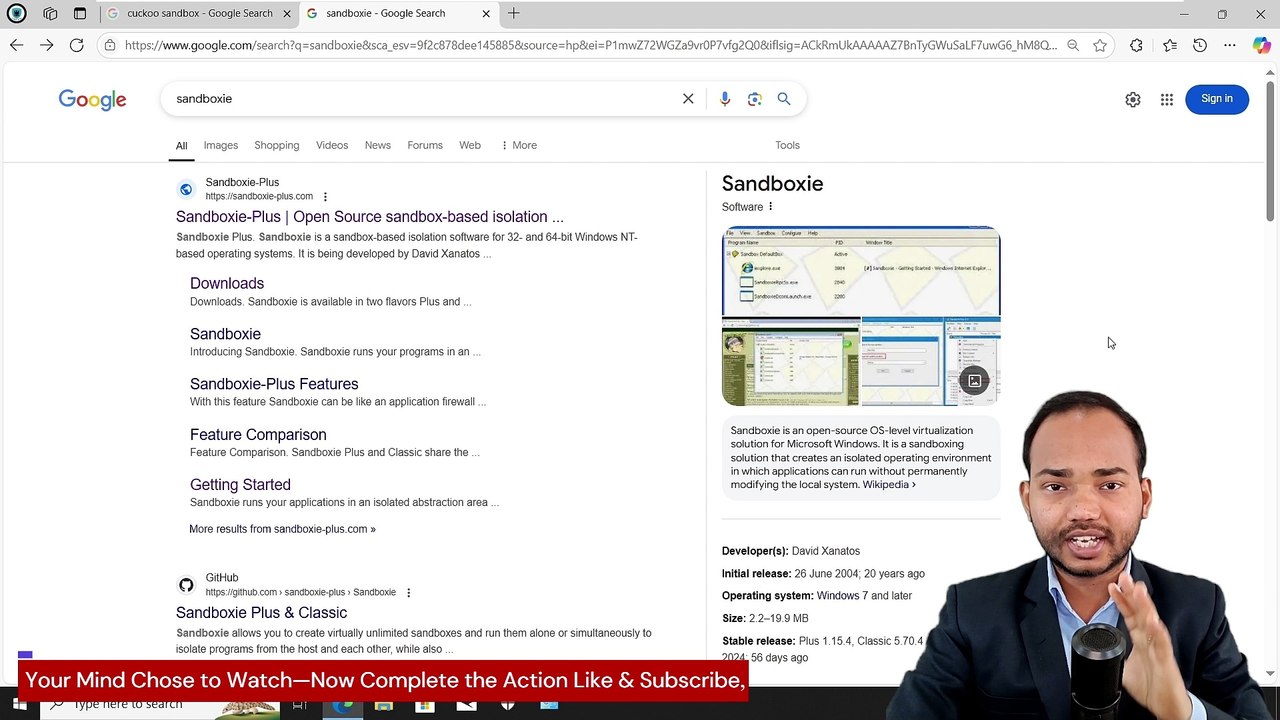
Task: Switch to Shopping results
Action: click(276, 145)
